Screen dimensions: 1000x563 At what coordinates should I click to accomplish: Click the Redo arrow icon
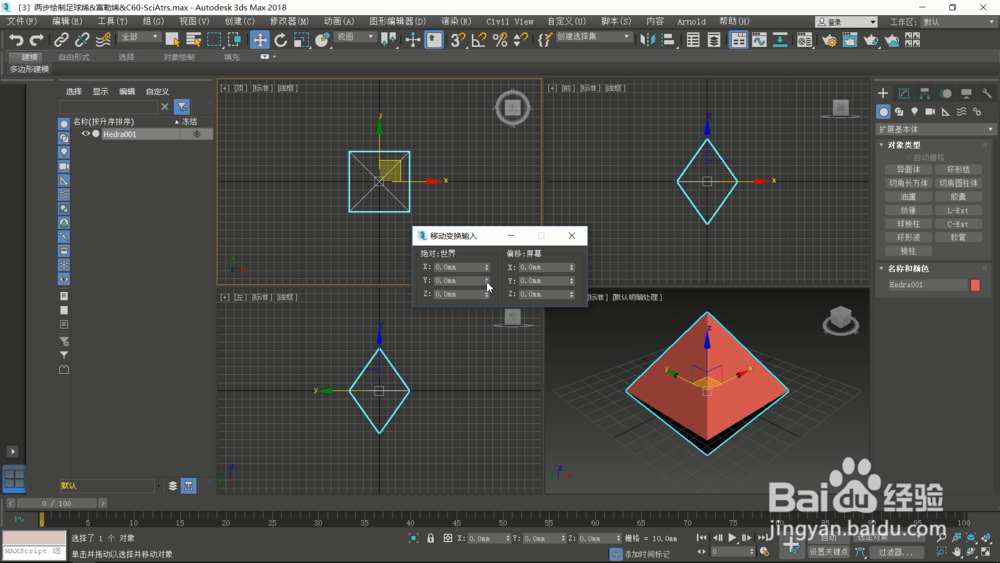coord(37,40)
